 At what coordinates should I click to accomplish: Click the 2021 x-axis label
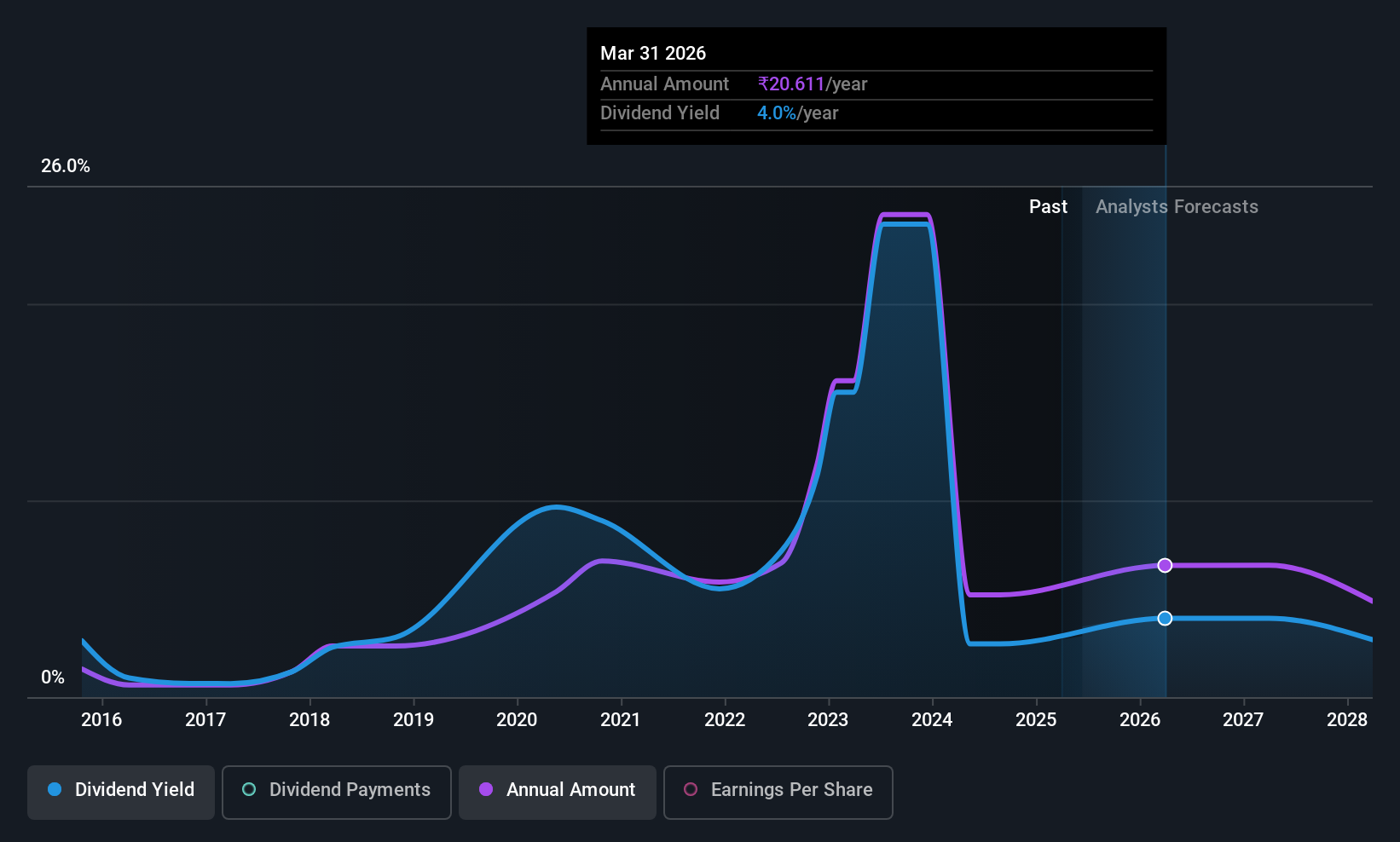point(621,720)
